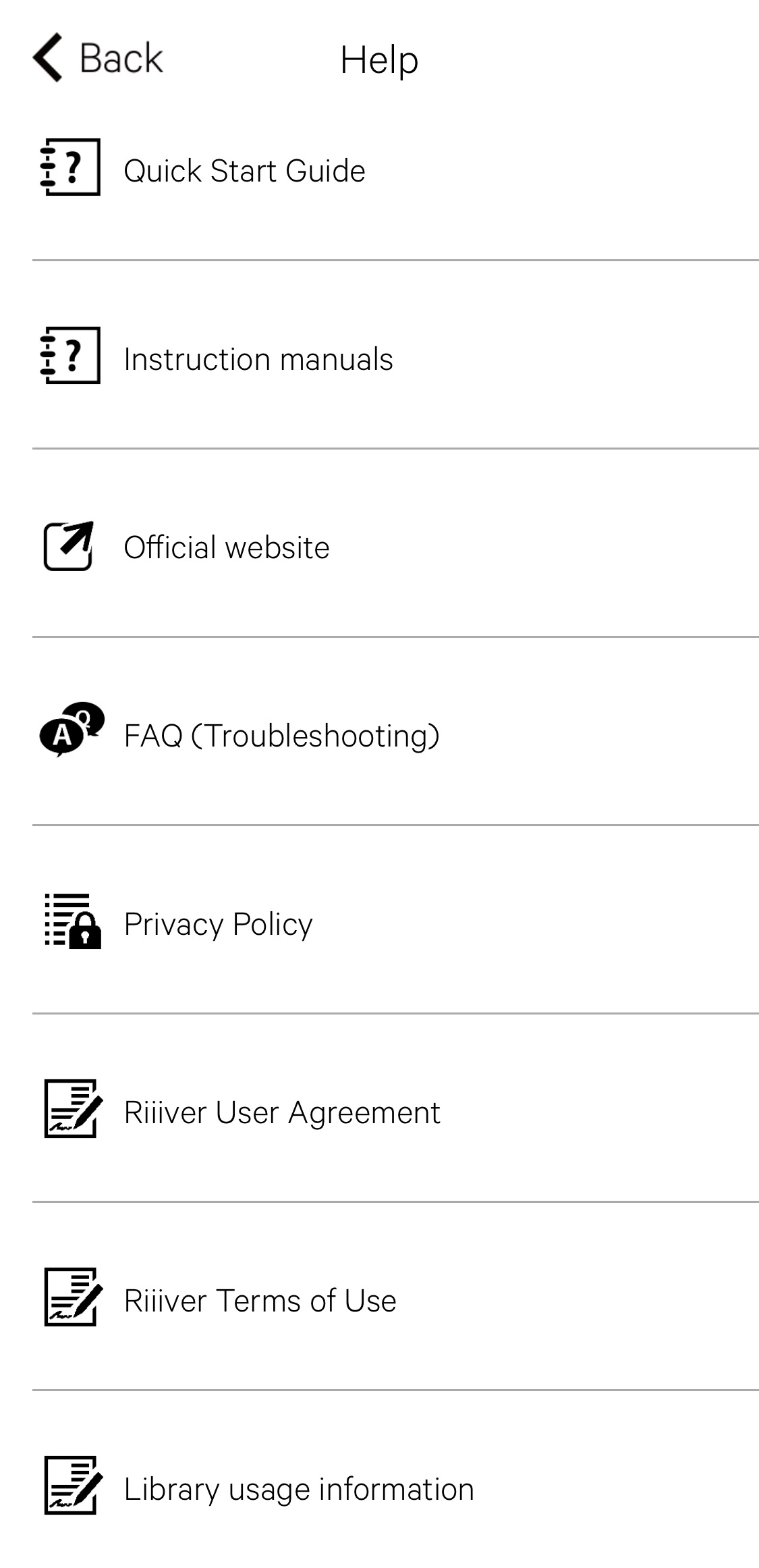Tap the Help page title
Screen dimensions: 759x1568
click(379, 59)
